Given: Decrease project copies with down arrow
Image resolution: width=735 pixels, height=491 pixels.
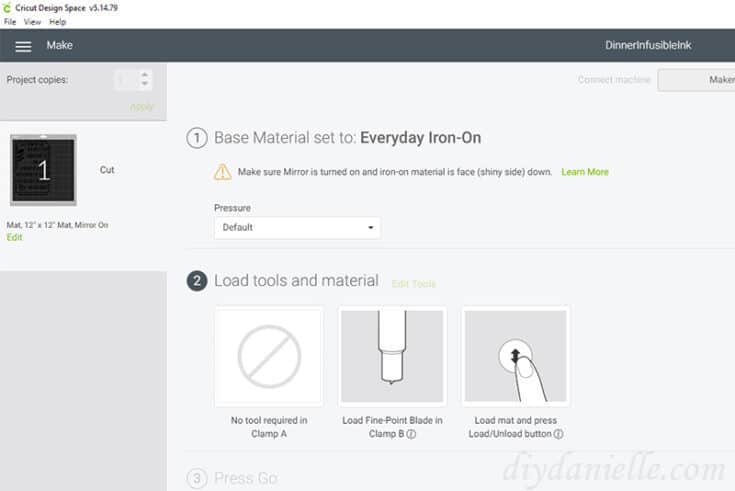Looking at the screenshot, I should pyautogui.click(x=145, y=85).
